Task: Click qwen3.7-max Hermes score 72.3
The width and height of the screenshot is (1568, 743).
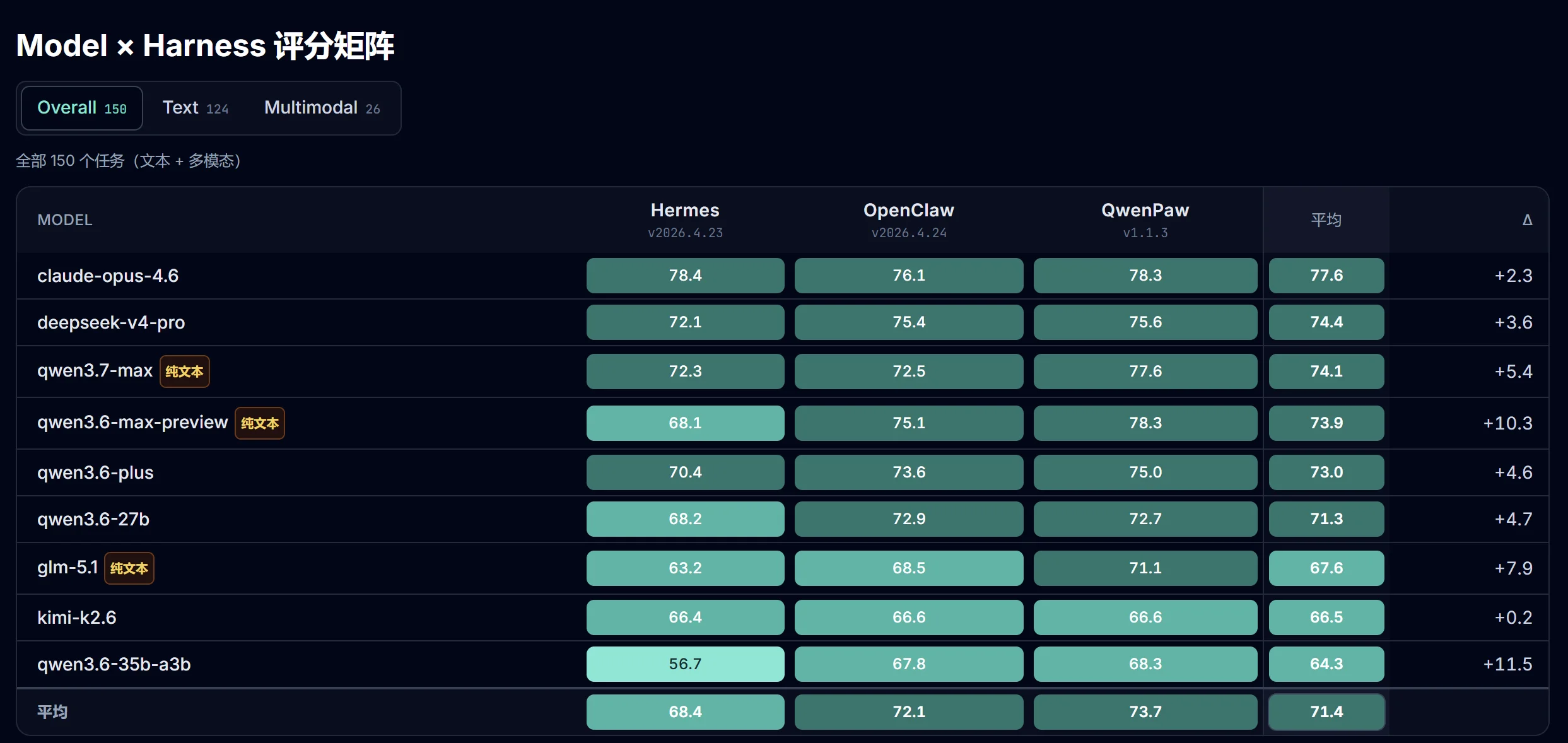Action: [686, 371]
